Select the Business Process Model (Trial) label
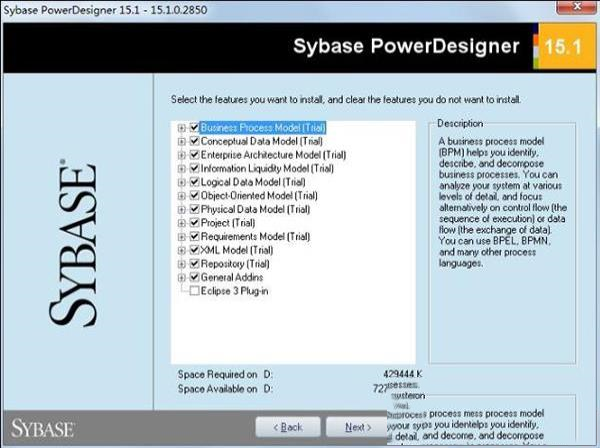Viewport: 600px width, 448px height. point(263,127)
